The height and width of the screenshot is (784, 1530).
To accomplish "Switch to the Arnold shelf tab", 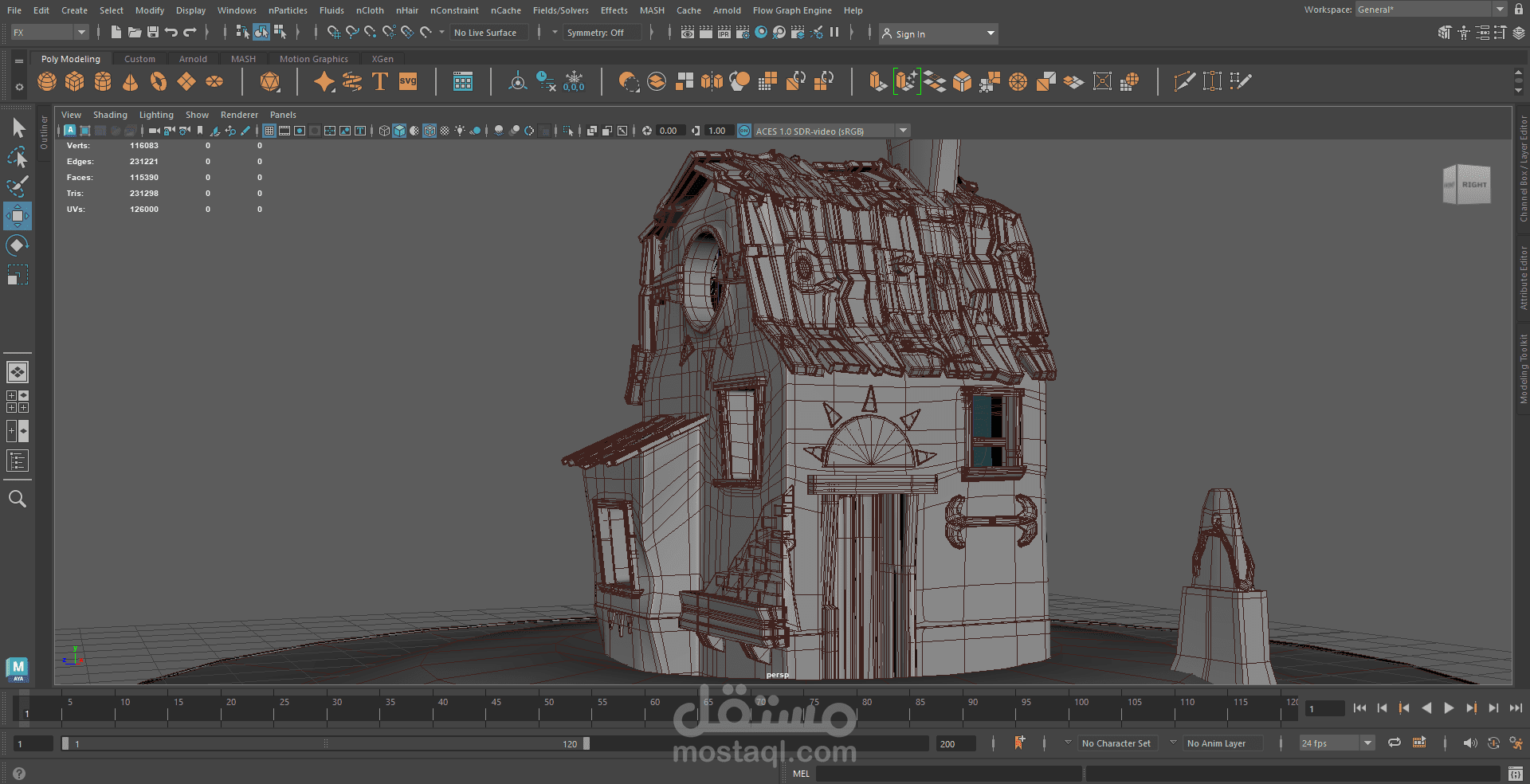I will point(193,59).
